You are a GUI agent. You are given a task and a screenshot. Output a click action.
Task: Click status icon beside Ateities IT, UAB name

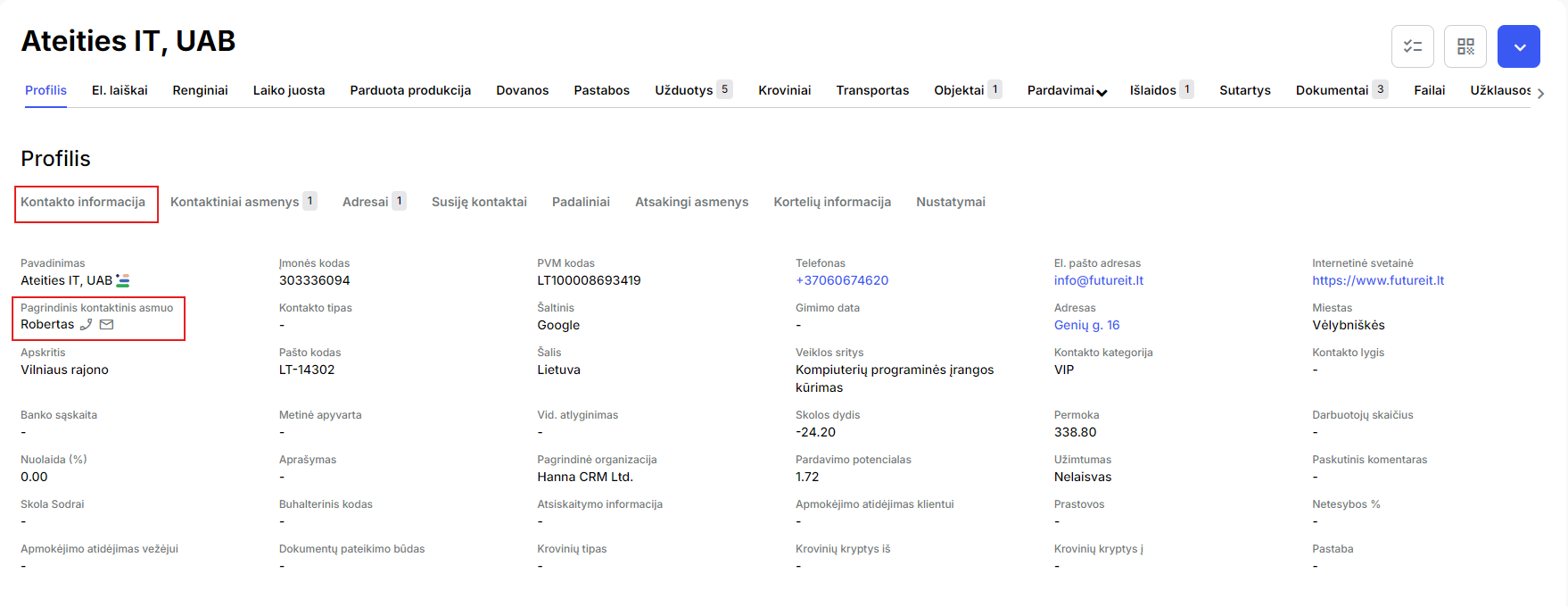(x=123, y=280)
